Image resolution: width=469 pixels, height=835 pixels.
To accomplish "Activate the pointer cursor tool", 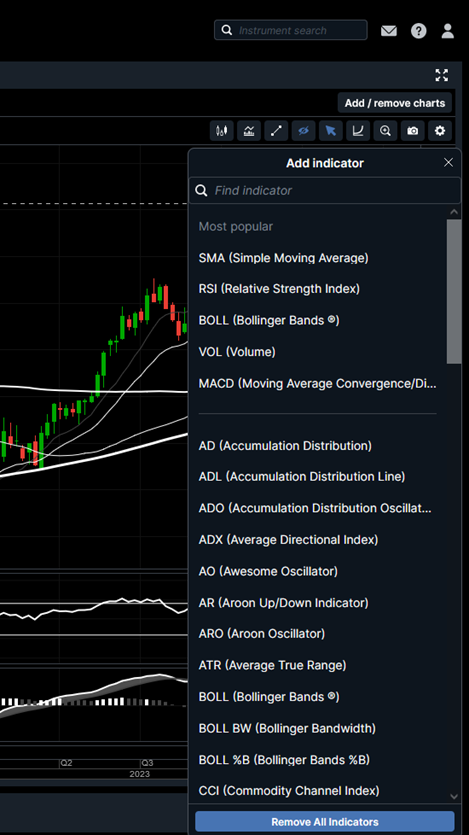I will coord(331,130).
